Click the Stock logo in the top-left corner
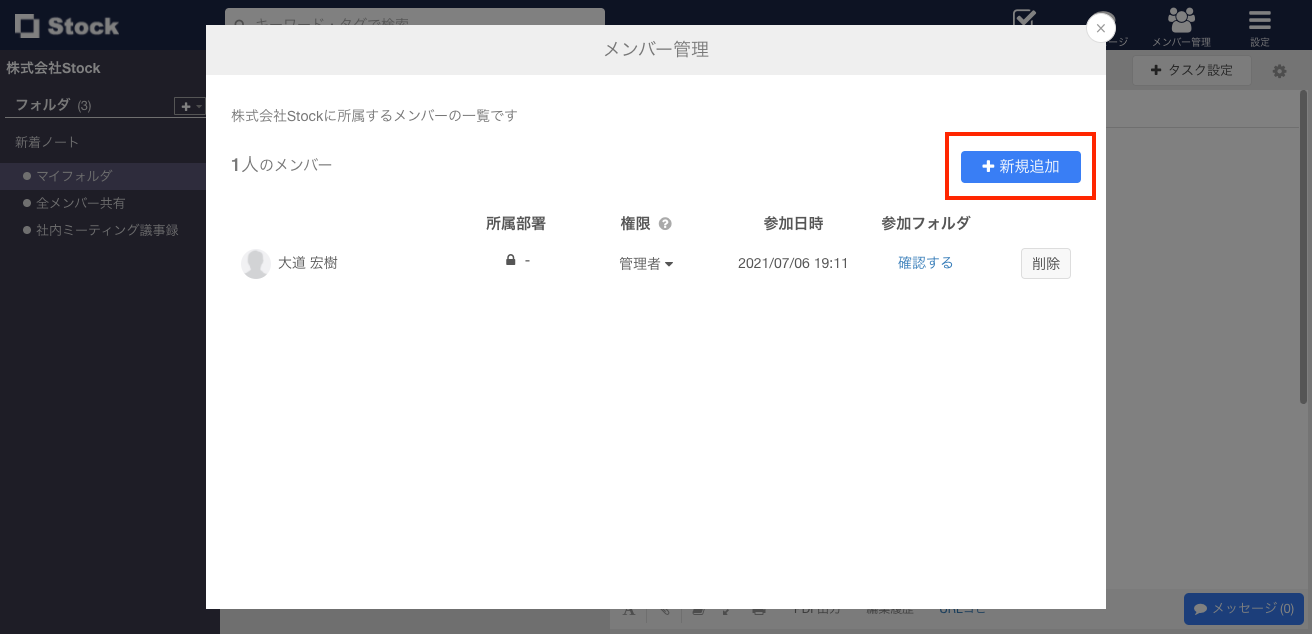The height and width of the screenshot is (634, 1312). click(66, 25)
